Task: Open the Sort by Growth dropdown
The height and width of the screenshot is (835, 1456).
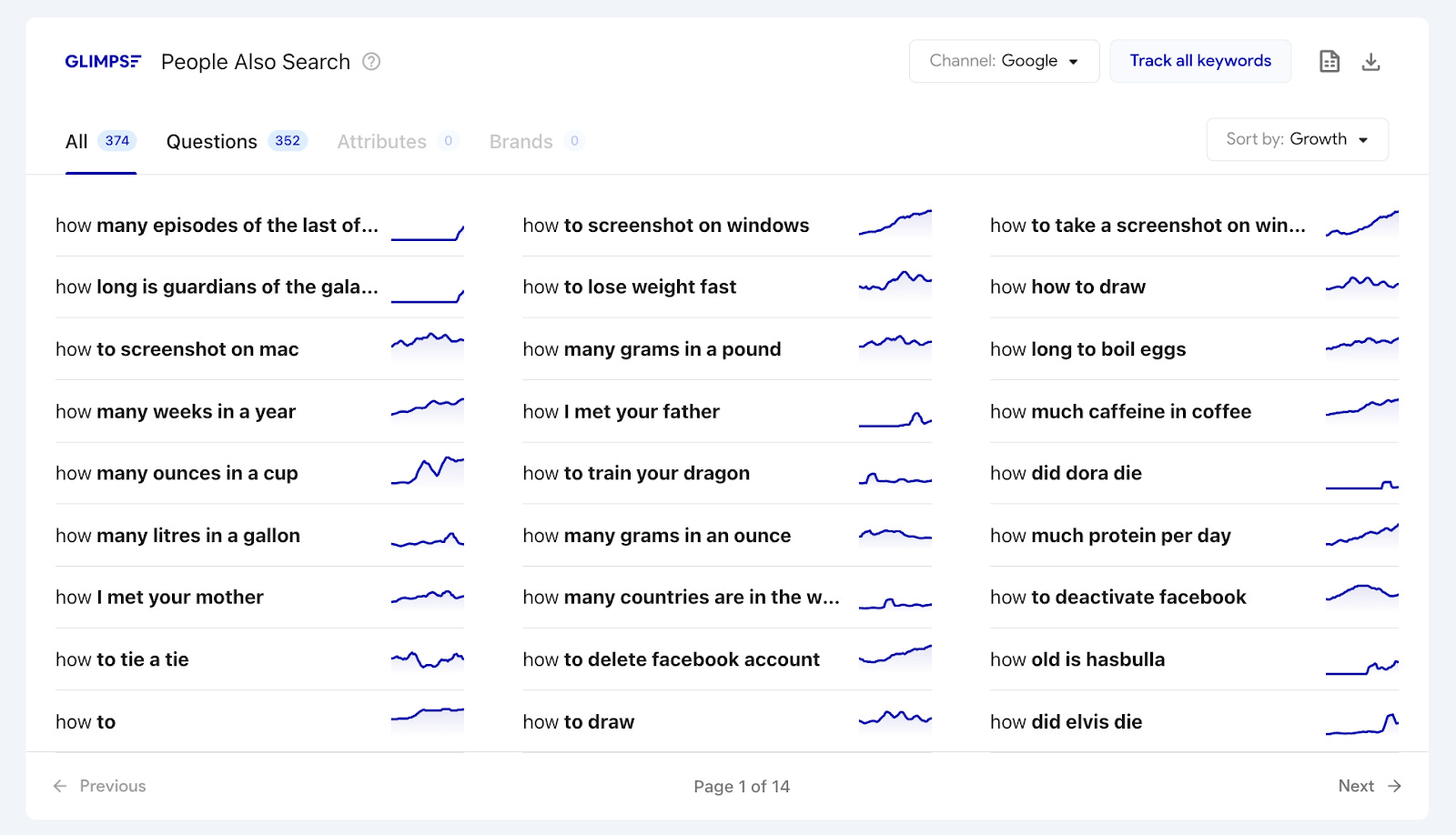Action: (x=1296, y=139)
